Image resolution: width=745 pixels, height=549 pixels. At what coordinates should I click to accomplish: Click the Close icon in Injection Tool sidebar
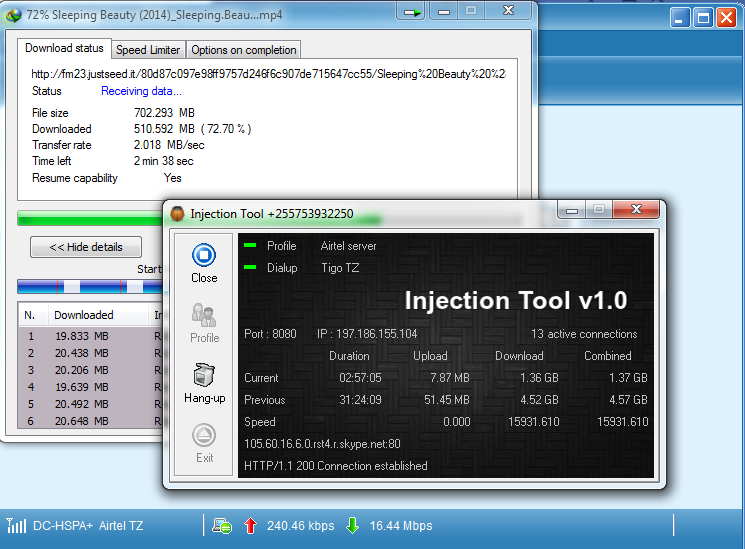204,254
